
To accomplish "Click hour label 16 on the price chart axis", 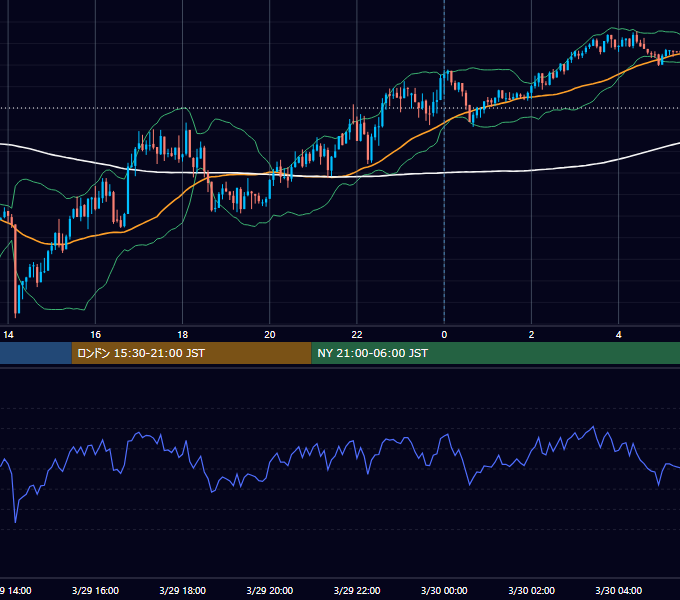I will coord(95,335).
